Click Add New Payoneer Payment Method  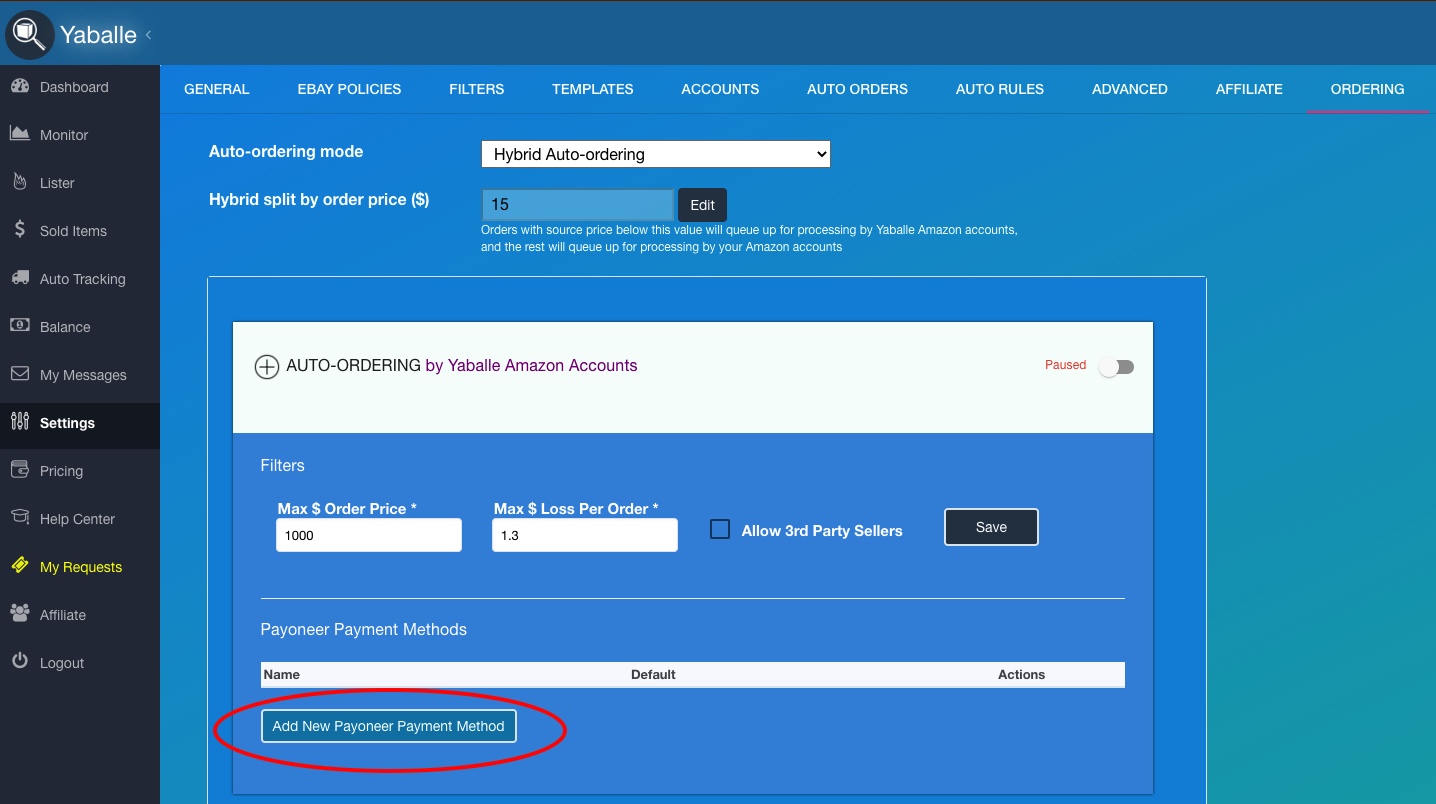pos(388,726)
